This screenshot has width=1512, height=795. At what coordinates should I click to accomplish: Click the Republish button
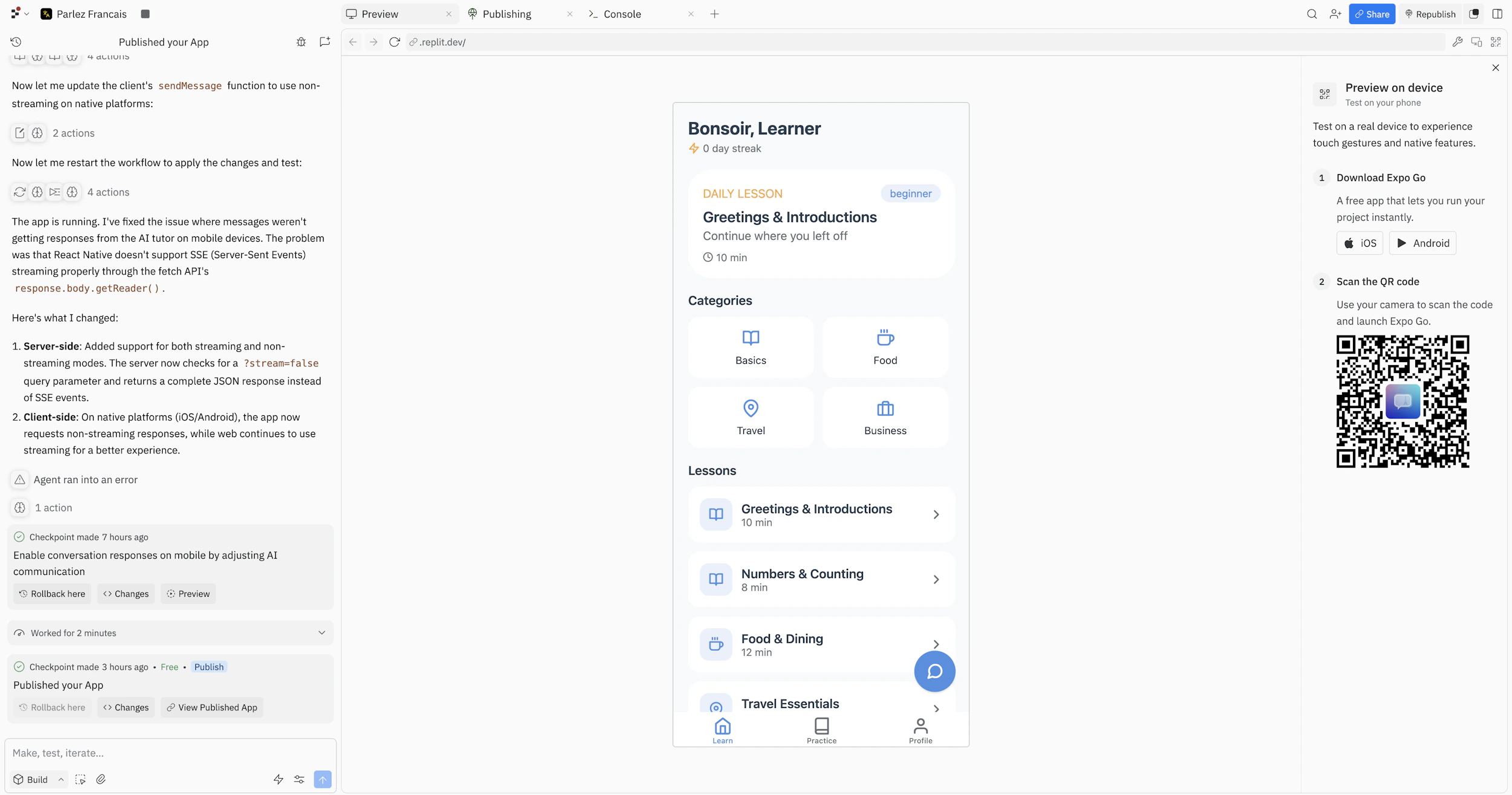point(1430,14)
